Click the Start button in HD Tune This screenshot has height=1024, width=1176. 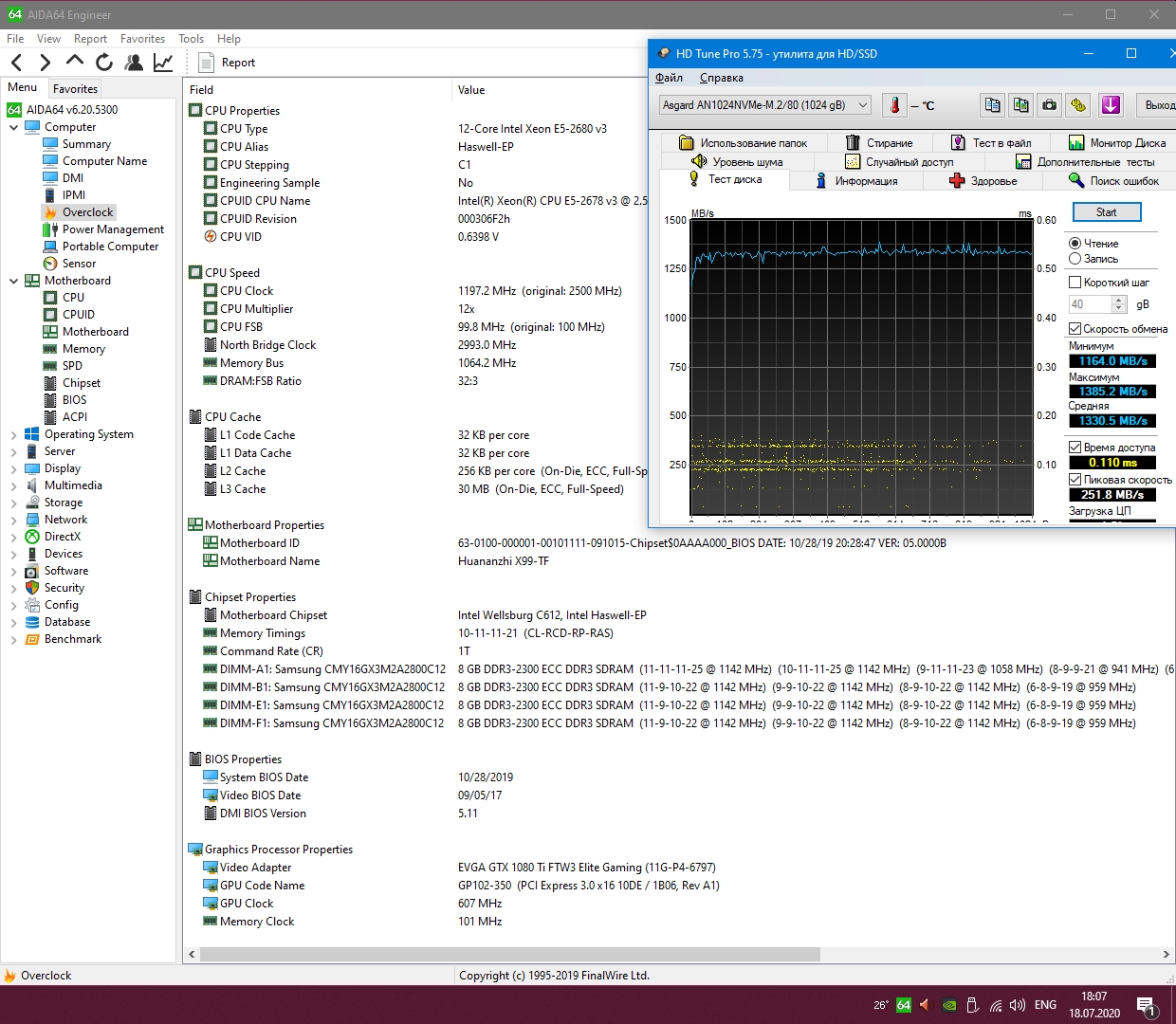coord(1107,212)
